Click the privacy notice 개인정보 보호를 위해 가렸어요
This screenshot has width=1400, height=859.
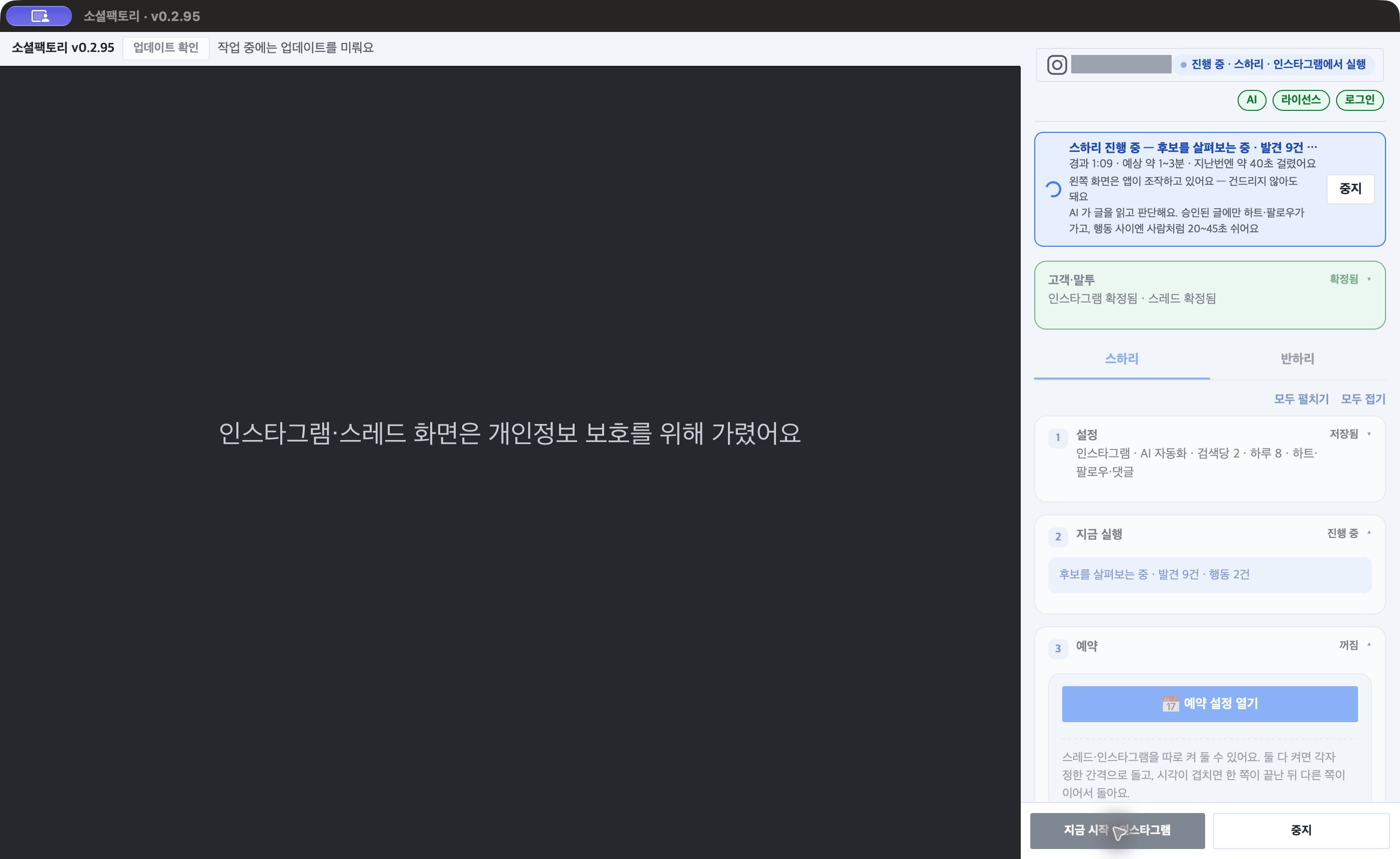pos(644,433)
